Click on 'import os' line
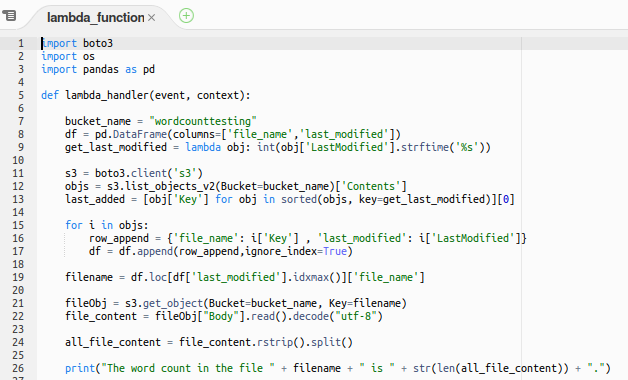This screenshot has height=380, width=628. (x=68, y=56)
